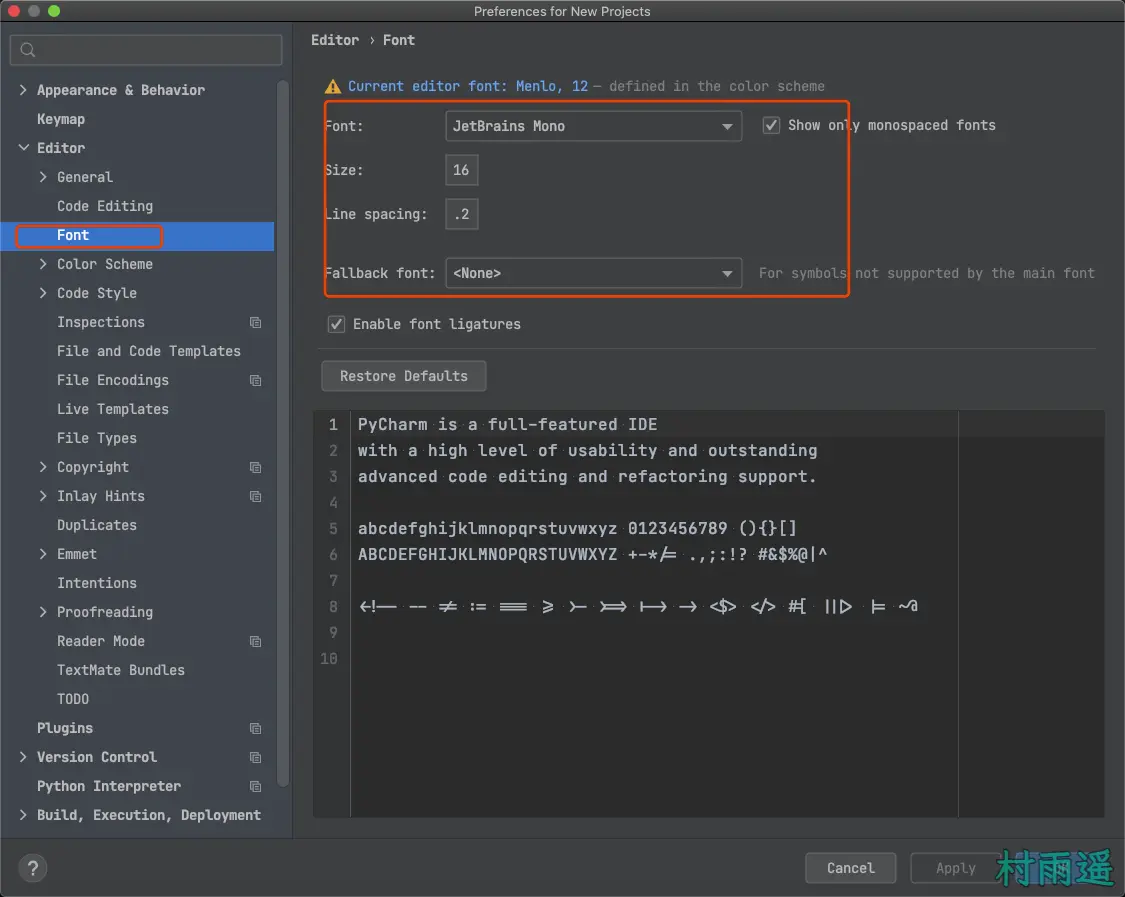Viewport: 1125px width, 897px height.
Task: Click the copy icon beside Plugins
Action: pos(255,729)
